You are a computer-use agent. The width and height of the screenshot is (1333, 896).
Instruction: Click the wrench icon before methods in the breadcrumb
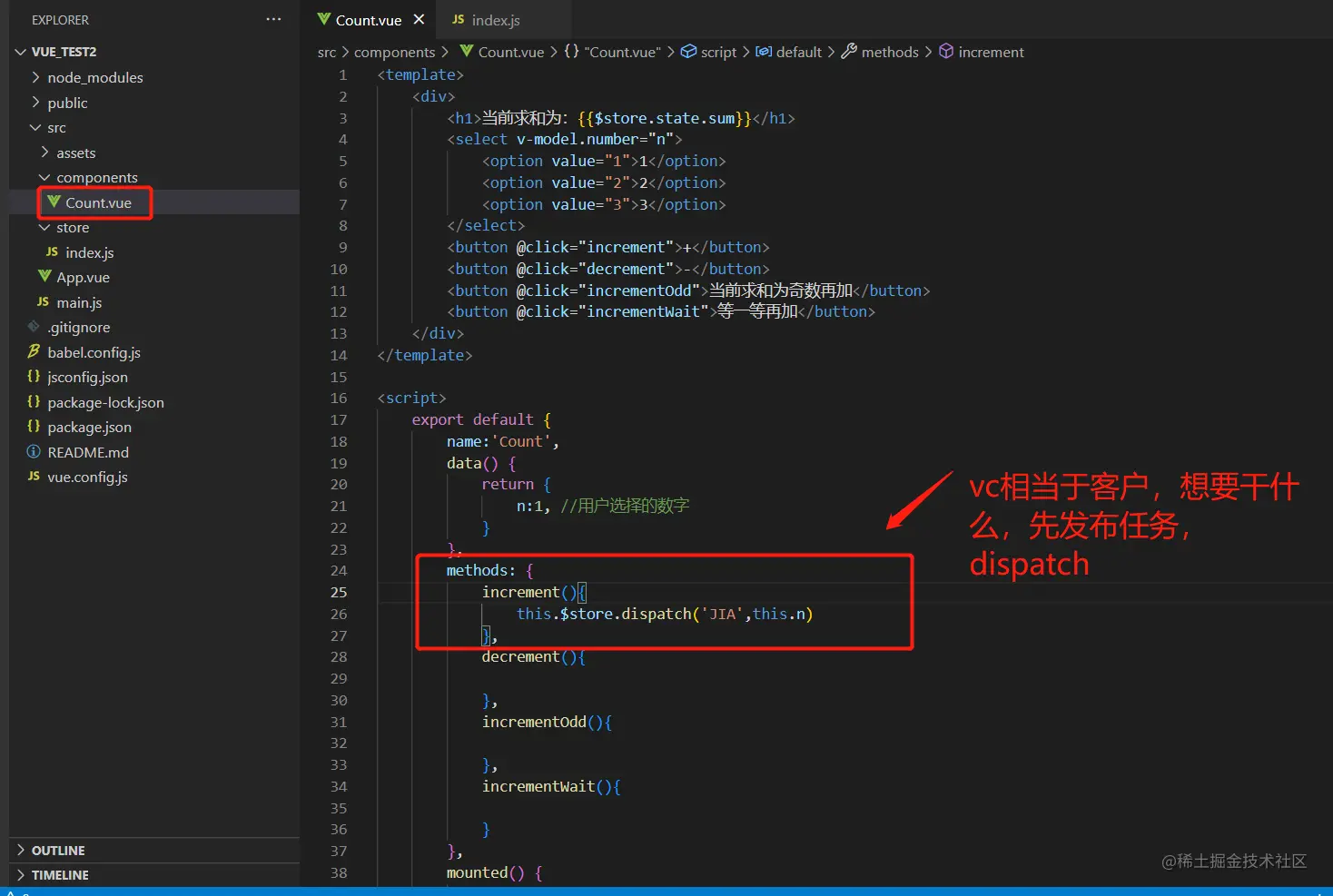(849, 51)
